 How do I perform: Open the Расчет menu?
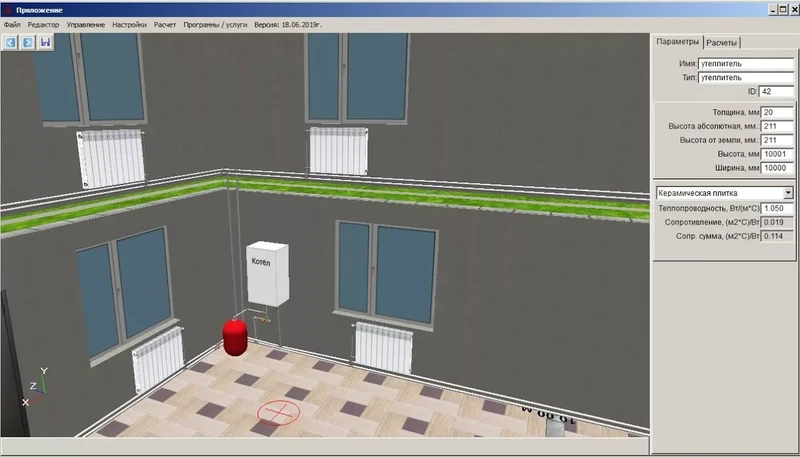(x=165, y=23)
